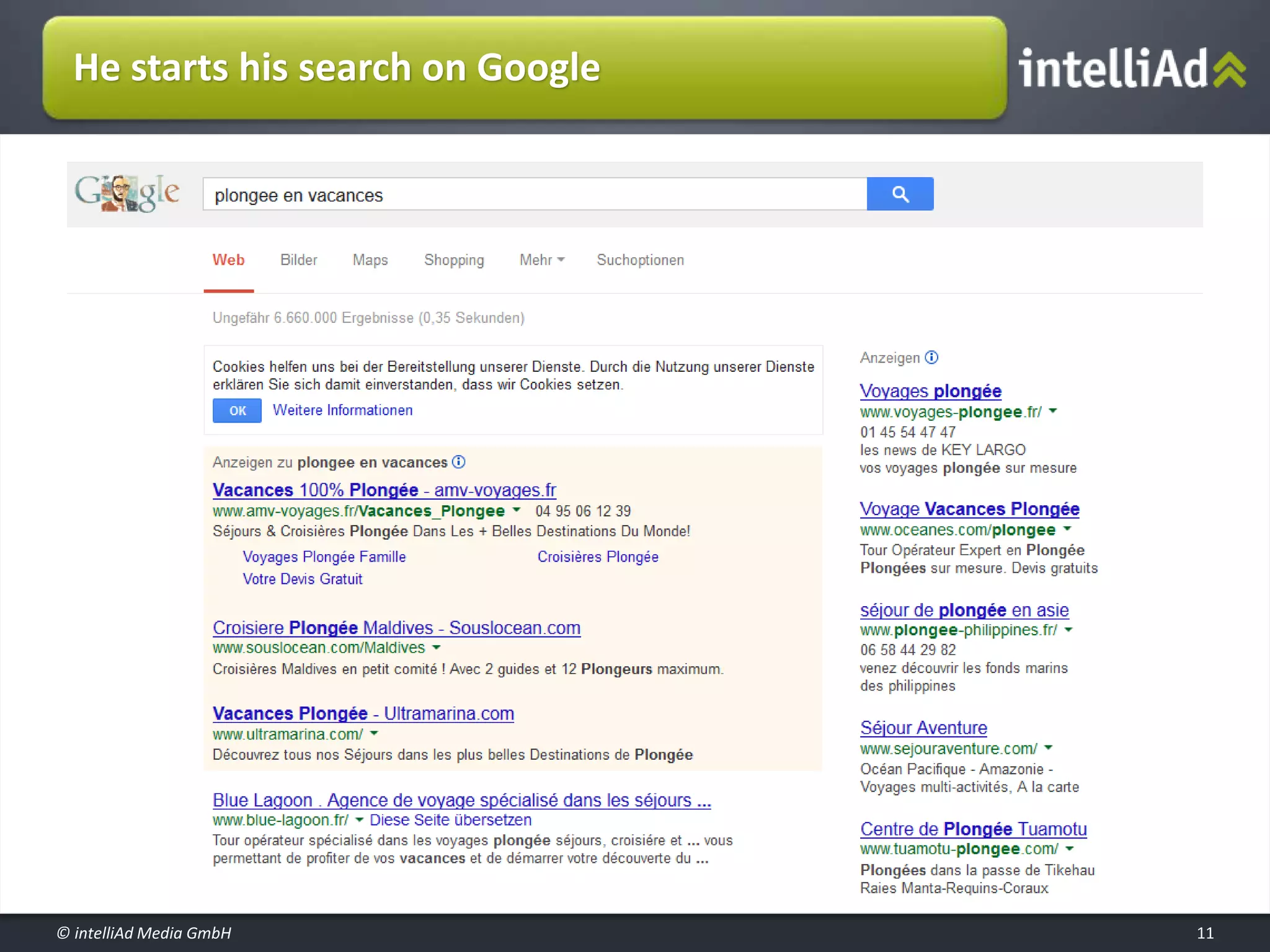Click slide title 'He starts his search on Google'

click(x=337, y=67)
